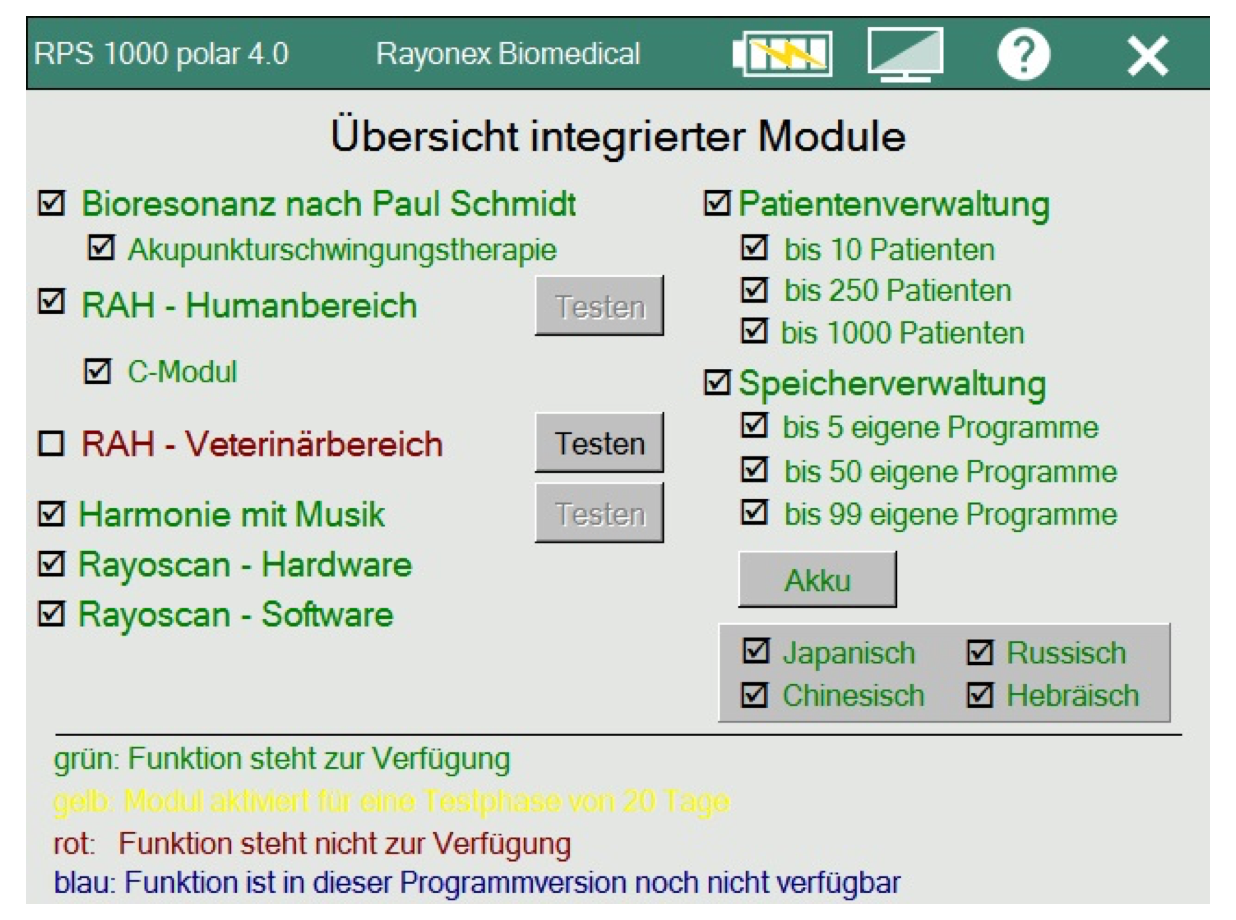Toggle the Patientenverwaltung checkbox

(x=719, y=205)
